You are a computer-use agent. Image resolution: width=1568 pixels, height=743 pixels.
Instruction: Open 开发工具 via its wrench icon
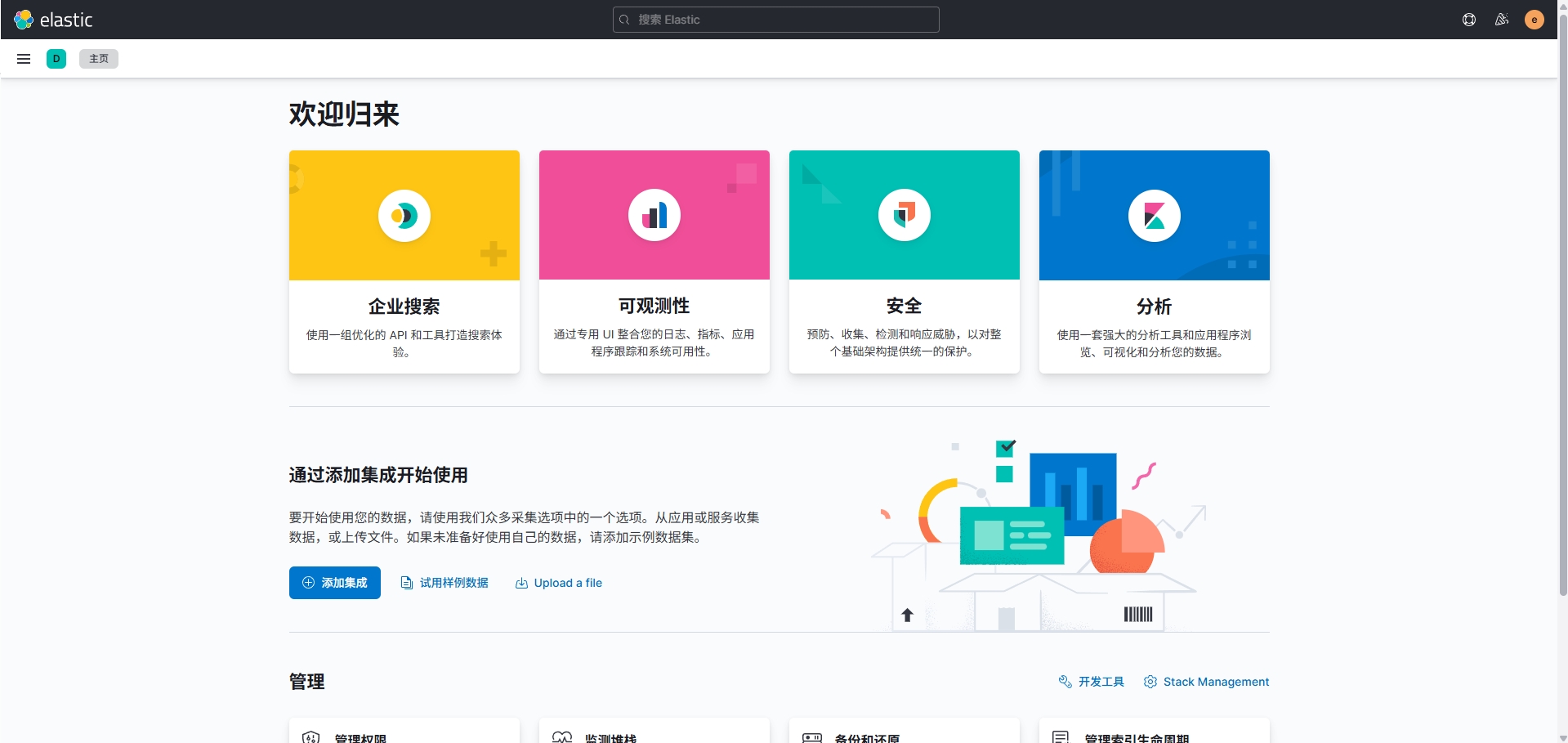1065,681
